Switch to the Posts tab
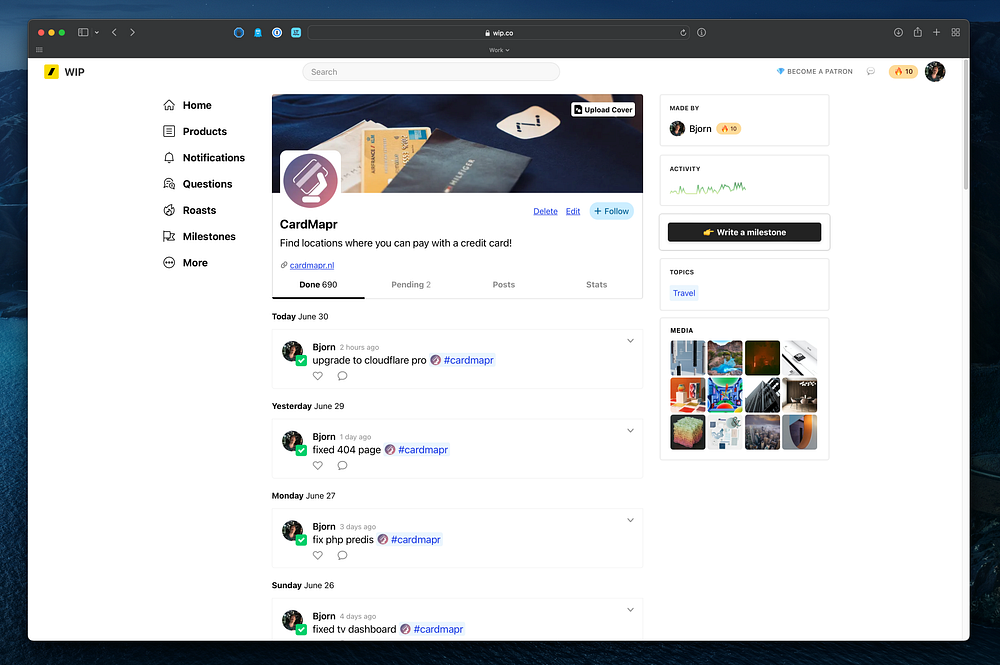This screenshot has width=1000, height=665. tap(504, 285)
